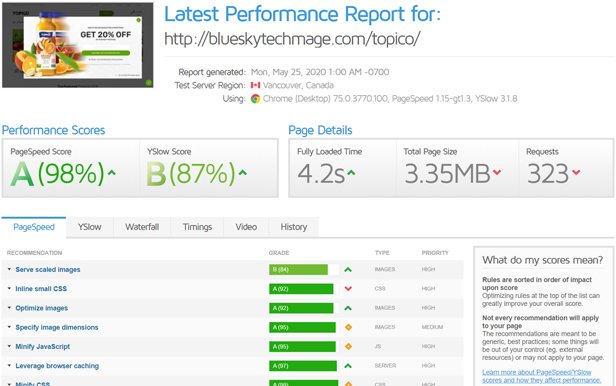Click the Vancouver, Canada region text
The height and width of the screenshot is (386, 616).
[298, 85]
